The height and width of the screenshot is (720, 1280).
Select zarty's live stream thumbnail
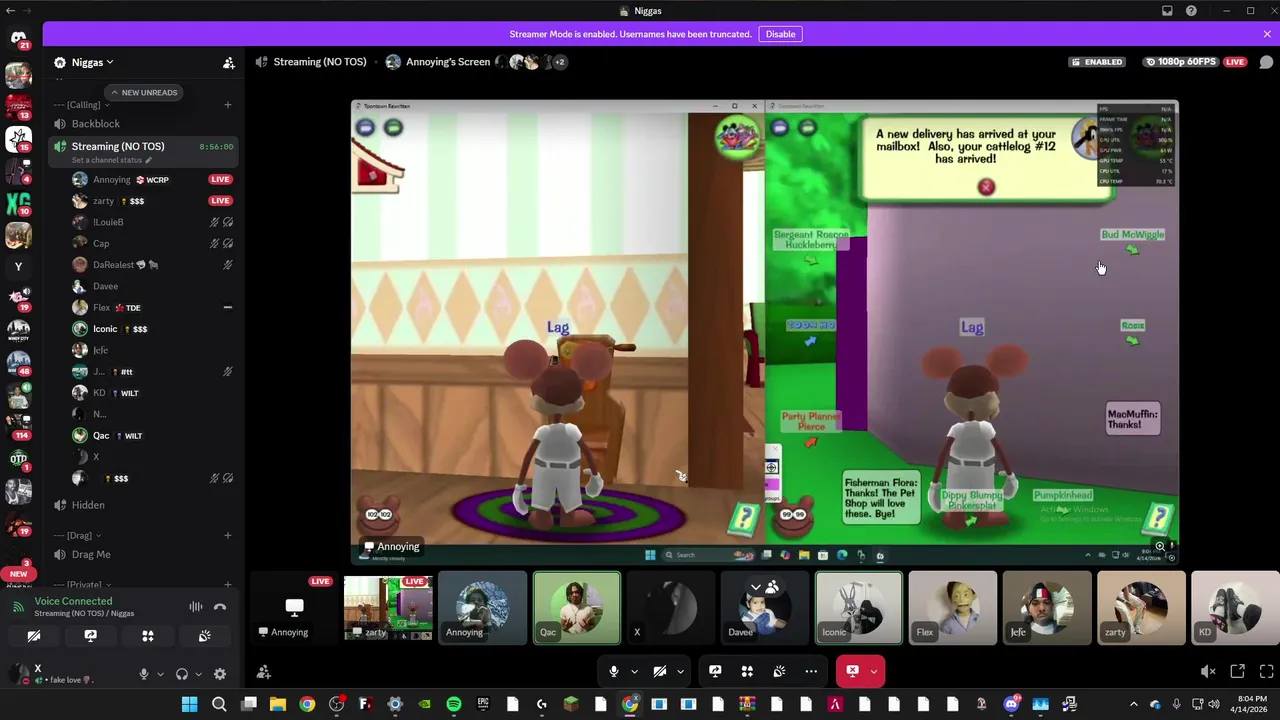pyautogui.click(x=388, y=607)
